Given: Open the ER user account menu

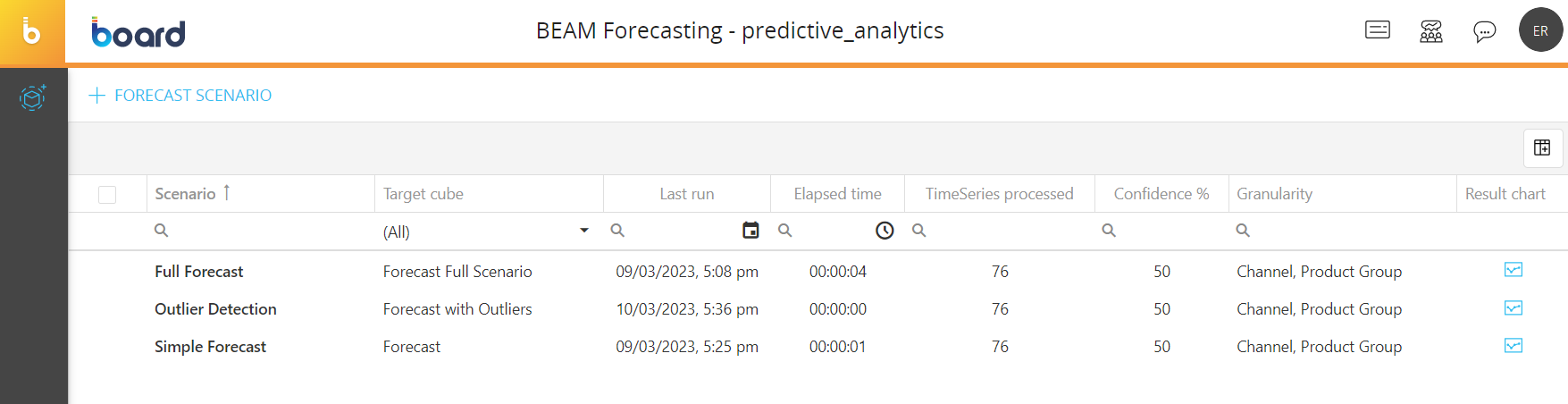Looking at the screenshot, I should click(x=1540, y=30).
